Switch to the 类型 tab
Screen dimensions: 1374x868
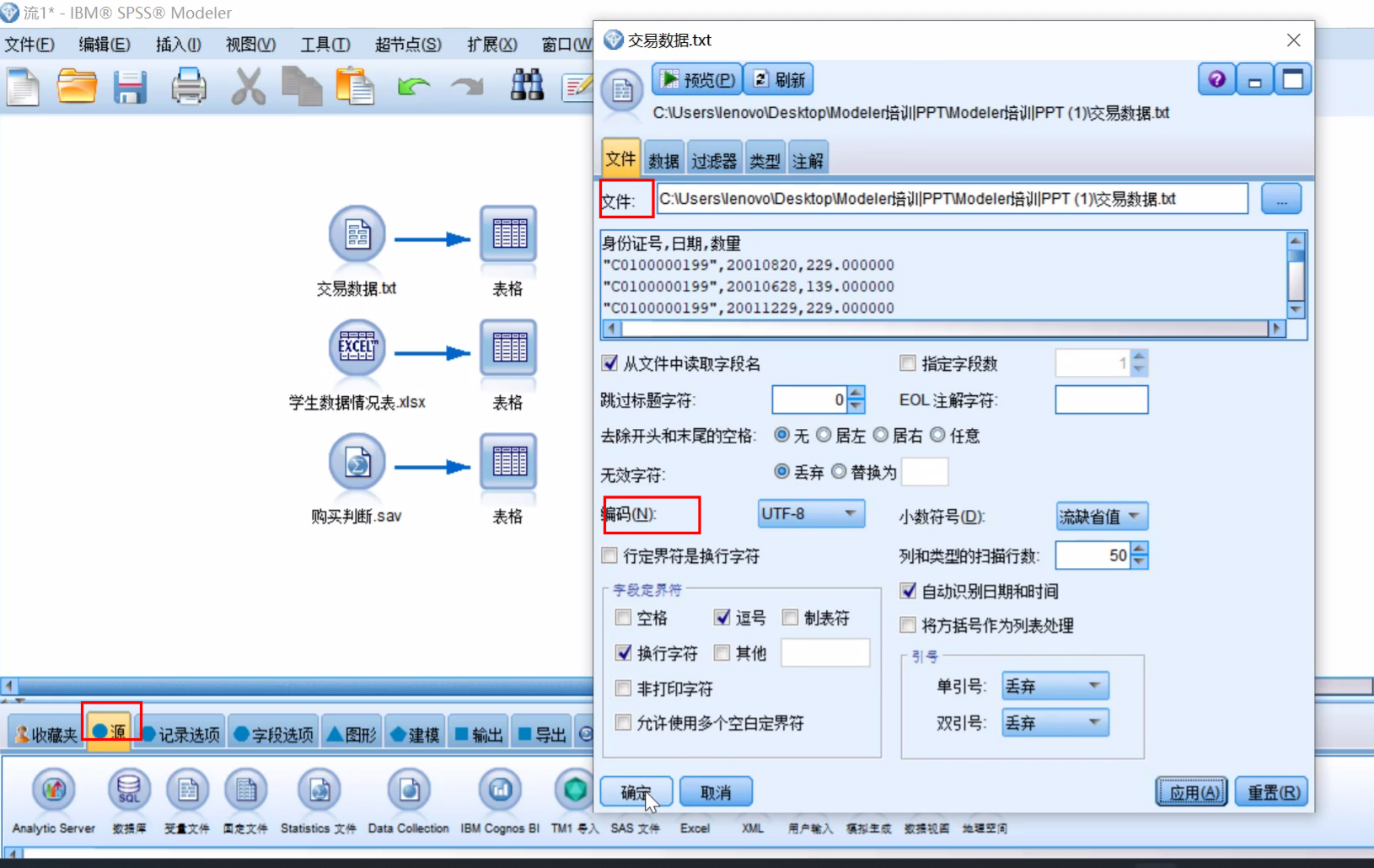click(x=765, y=160)
